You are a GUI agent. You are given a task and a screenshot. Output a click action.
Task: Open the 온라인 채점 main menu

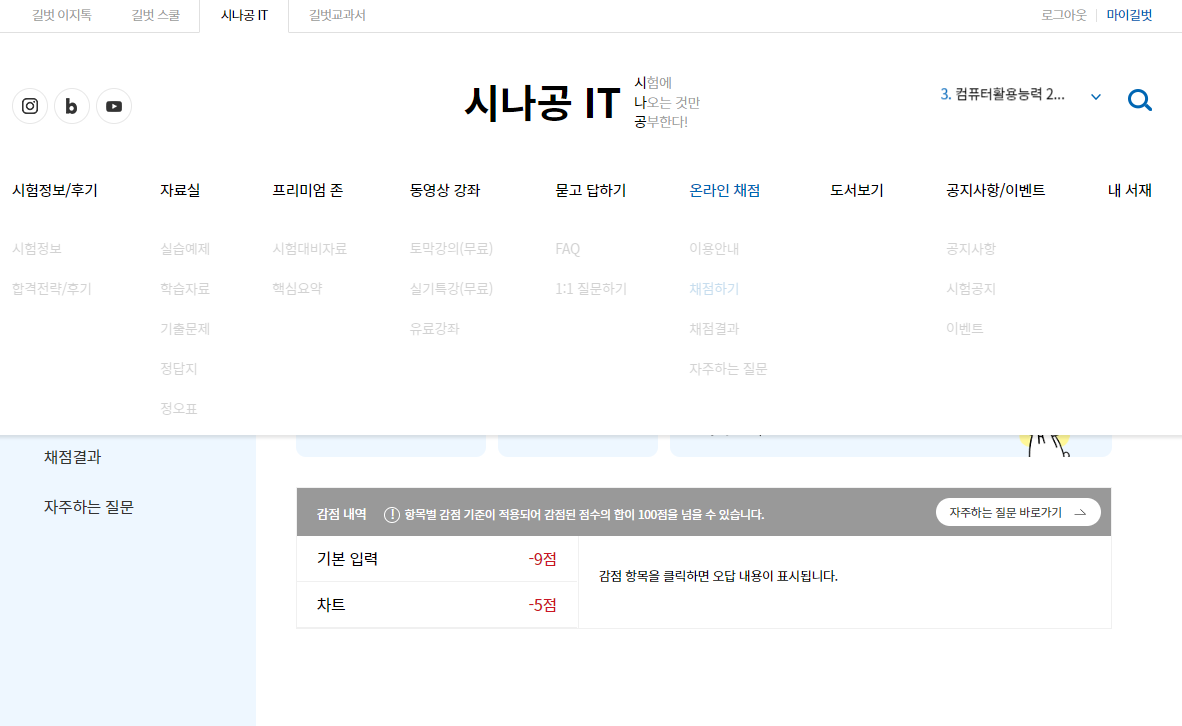point(724,190)
